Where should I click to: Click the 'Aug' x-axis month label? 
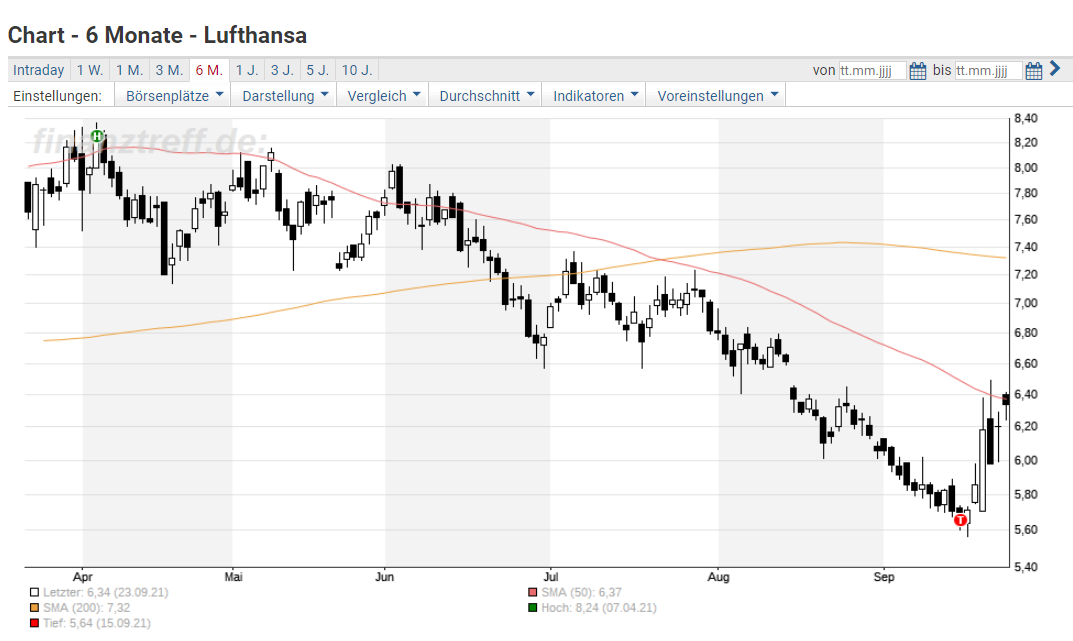[719, 577]
